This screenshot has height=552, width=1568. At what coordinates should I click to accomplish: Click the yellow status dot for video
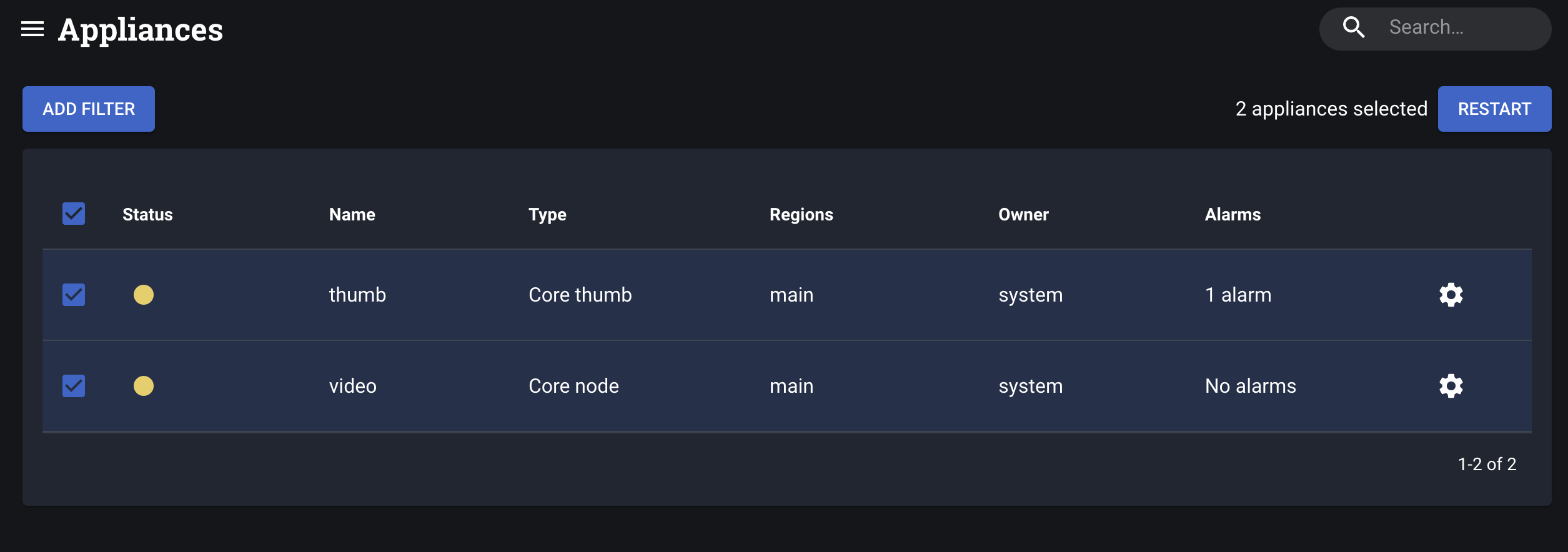[144, 386]
